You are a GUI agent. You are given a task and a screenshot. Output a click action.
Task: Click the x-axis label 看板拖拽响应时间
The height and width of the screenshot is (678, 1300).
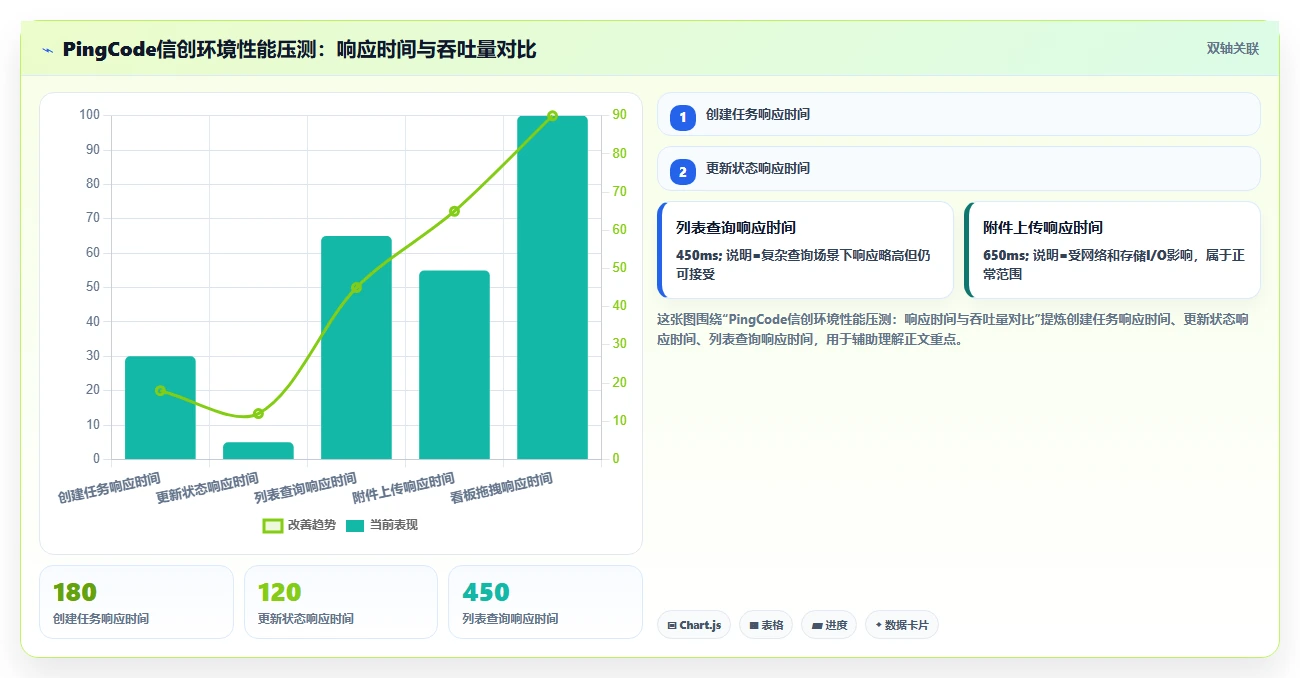click(502, 489)
